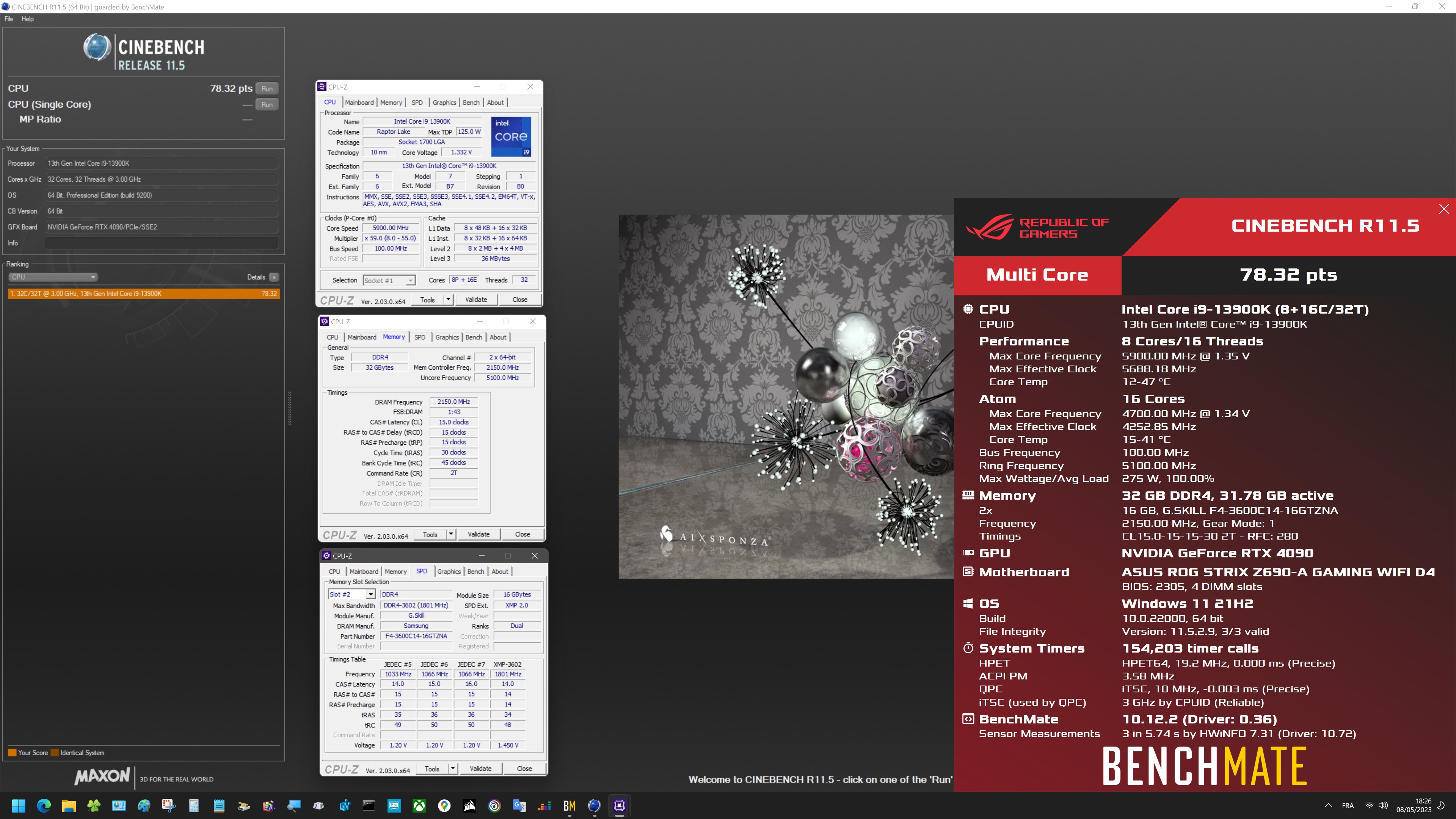1456x819 pixels.
Task: Switch to Bench tab in top CPU-Z window
Action: (471, 102)
